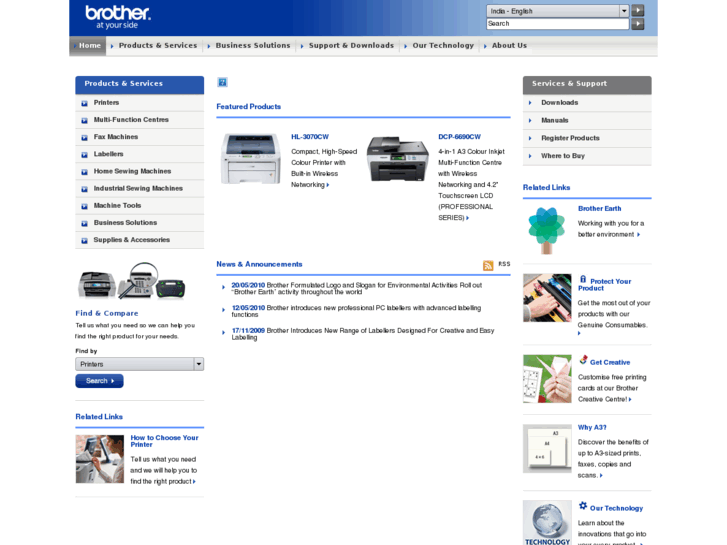Click the DCP-6690CW printer image
The image size is (727, 545).
coord(397,159)
